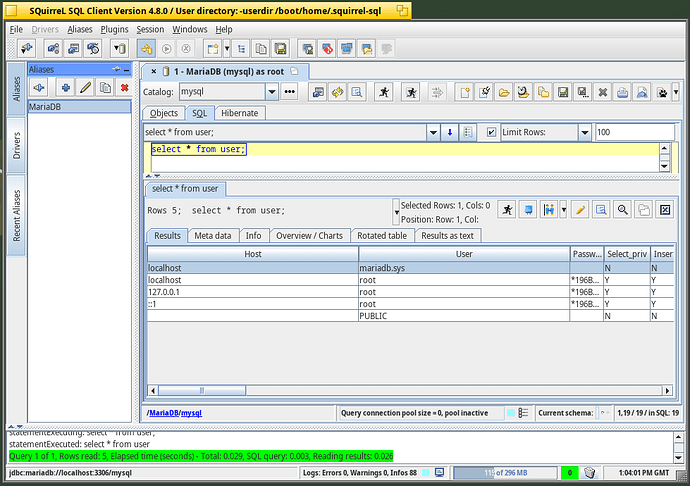Click the Save As icon in the session toolbar
Image resolution: width=690 pixels, height=486 pixels.
pos(583,92)
